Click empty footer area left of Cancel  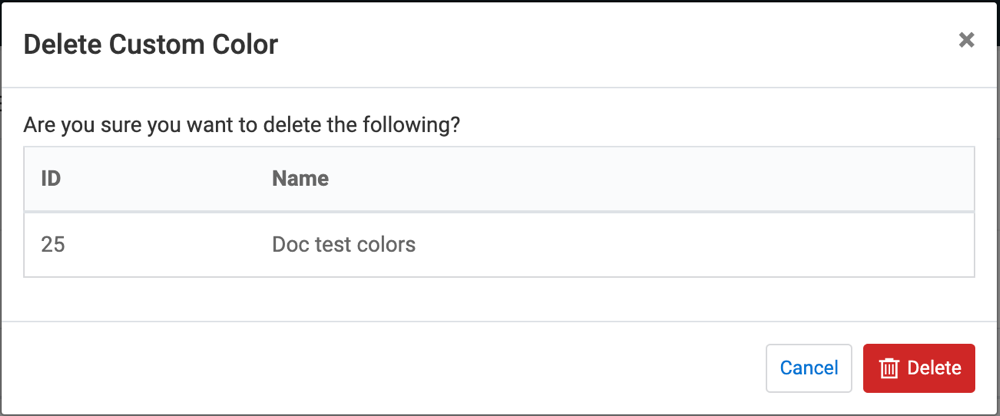pyautogui.click(x=400, y=368)
